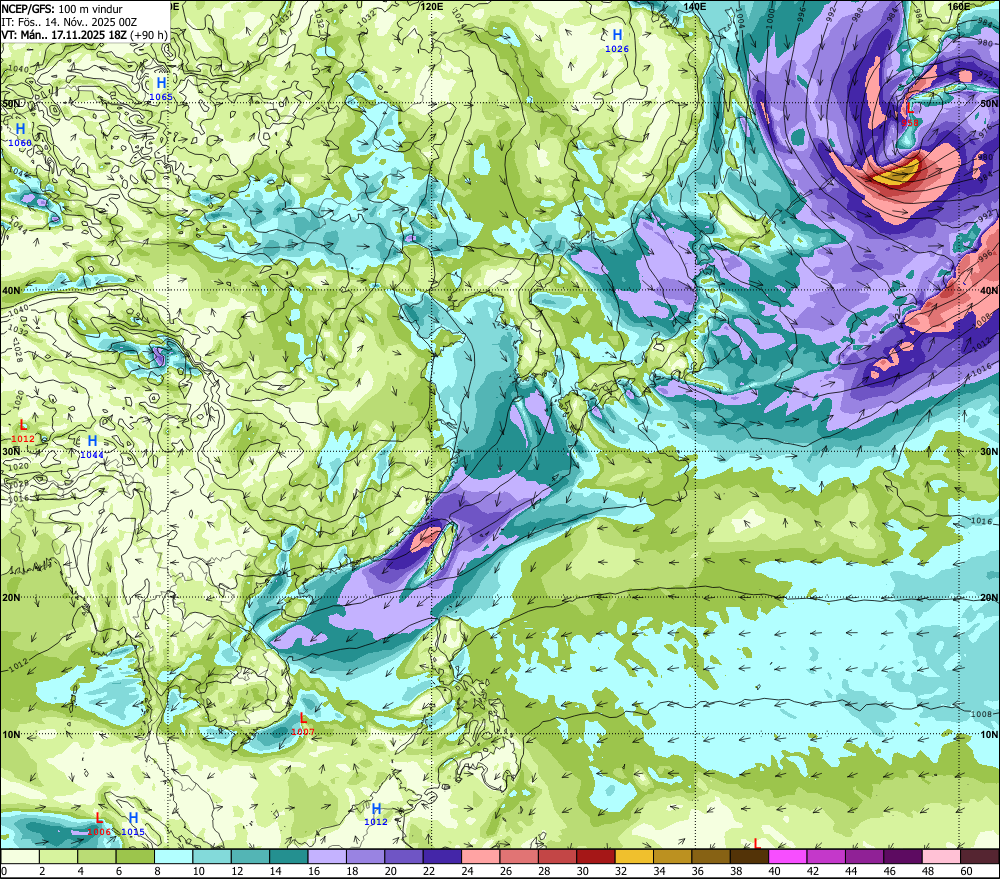Select the yellow 32–34 legend swatch

pyautogui.click(x=634, y=857)
